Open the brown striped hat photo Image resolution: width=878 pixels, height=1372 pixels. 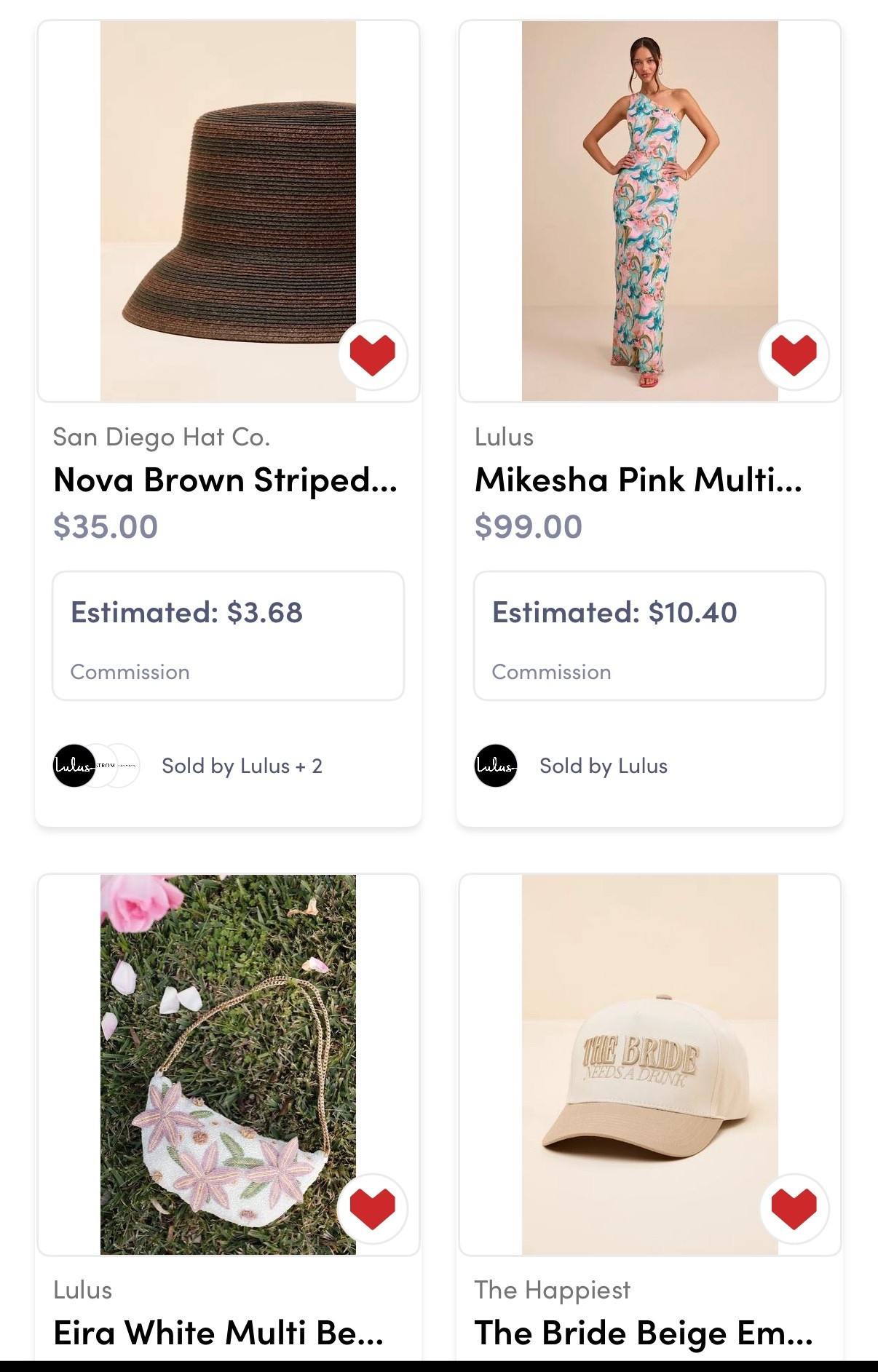click(228, 211)
